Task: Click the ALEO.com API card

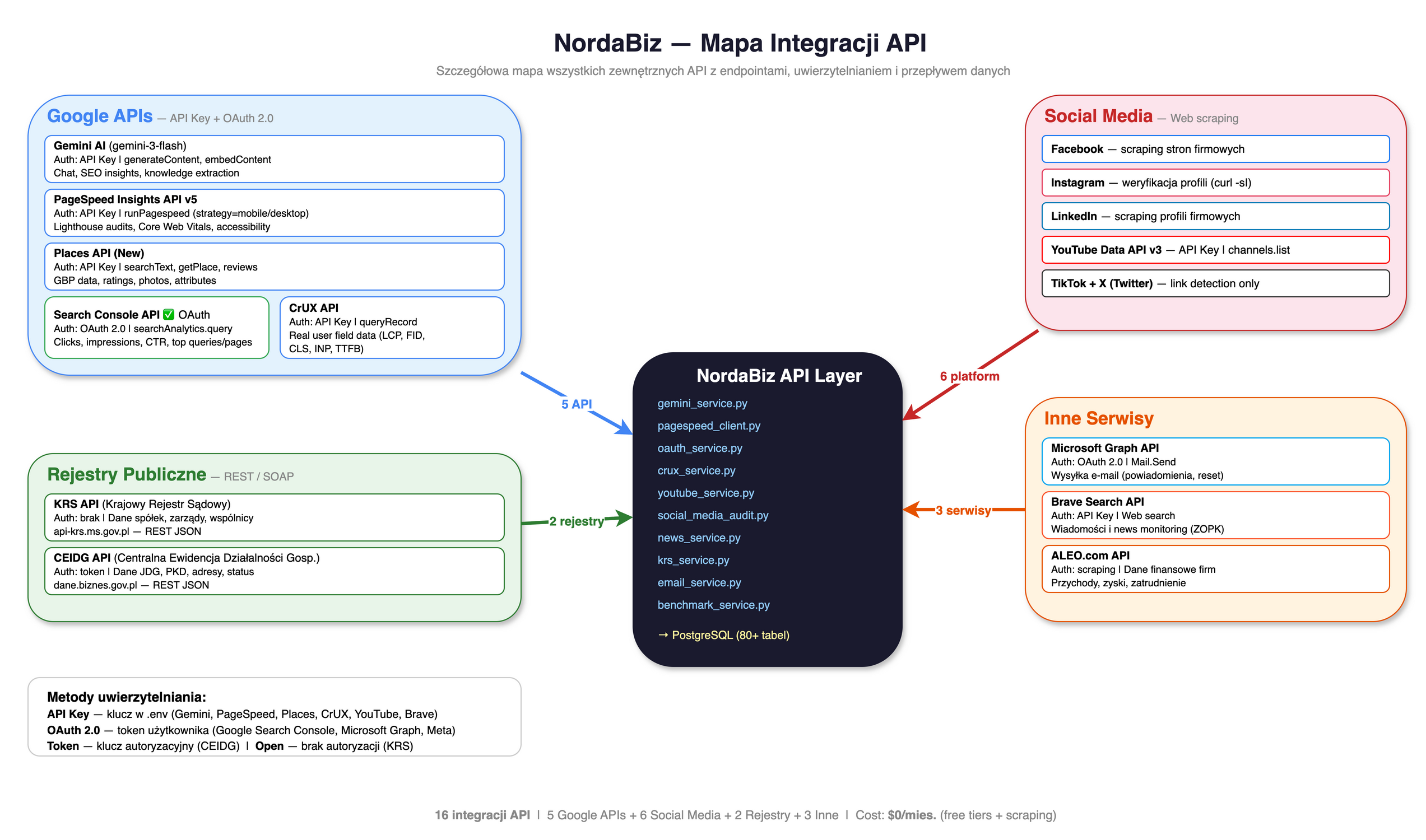Action: click(x=1215, y=569)
